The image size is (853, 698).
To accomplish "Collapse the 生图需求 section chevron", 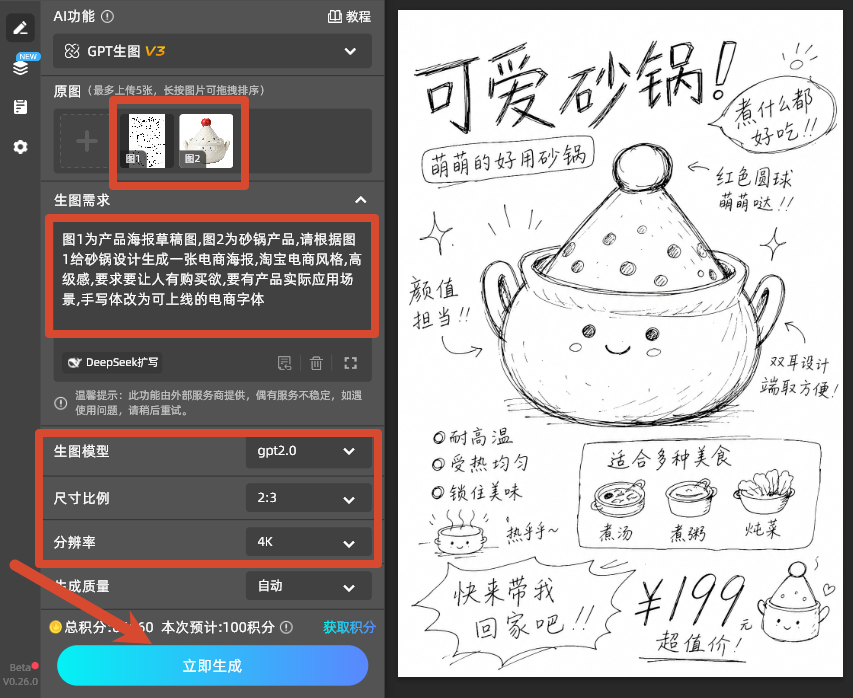I will [x=360, y=200].
